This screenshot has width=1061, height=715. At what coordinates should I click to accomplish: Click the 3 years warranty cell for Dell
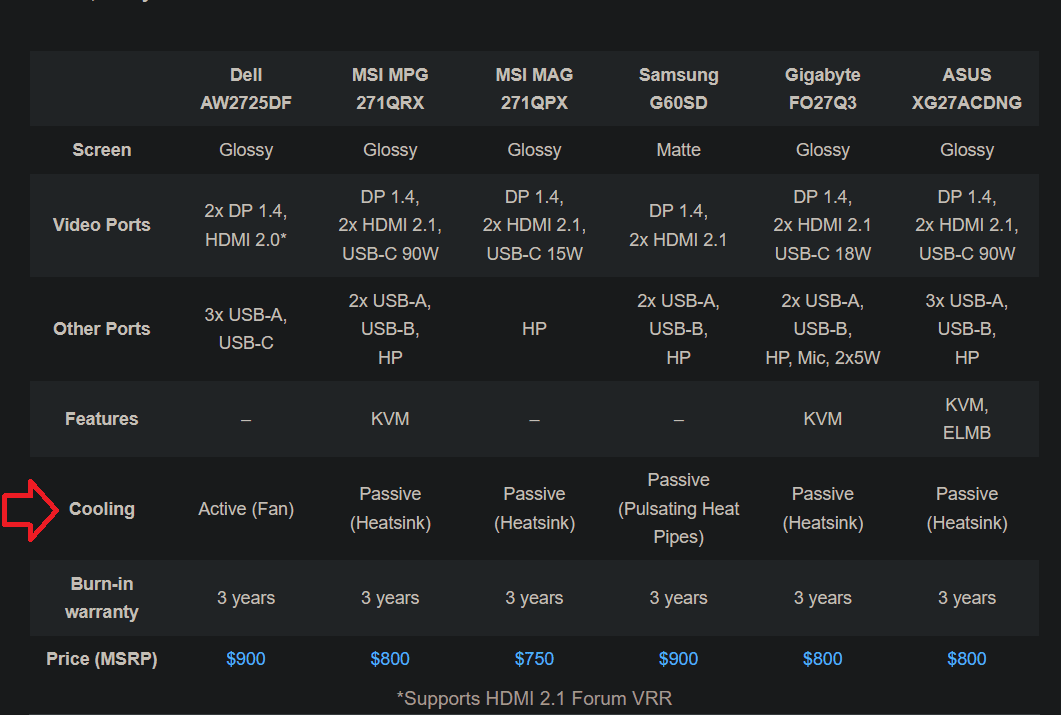click(x=246, y=597)
